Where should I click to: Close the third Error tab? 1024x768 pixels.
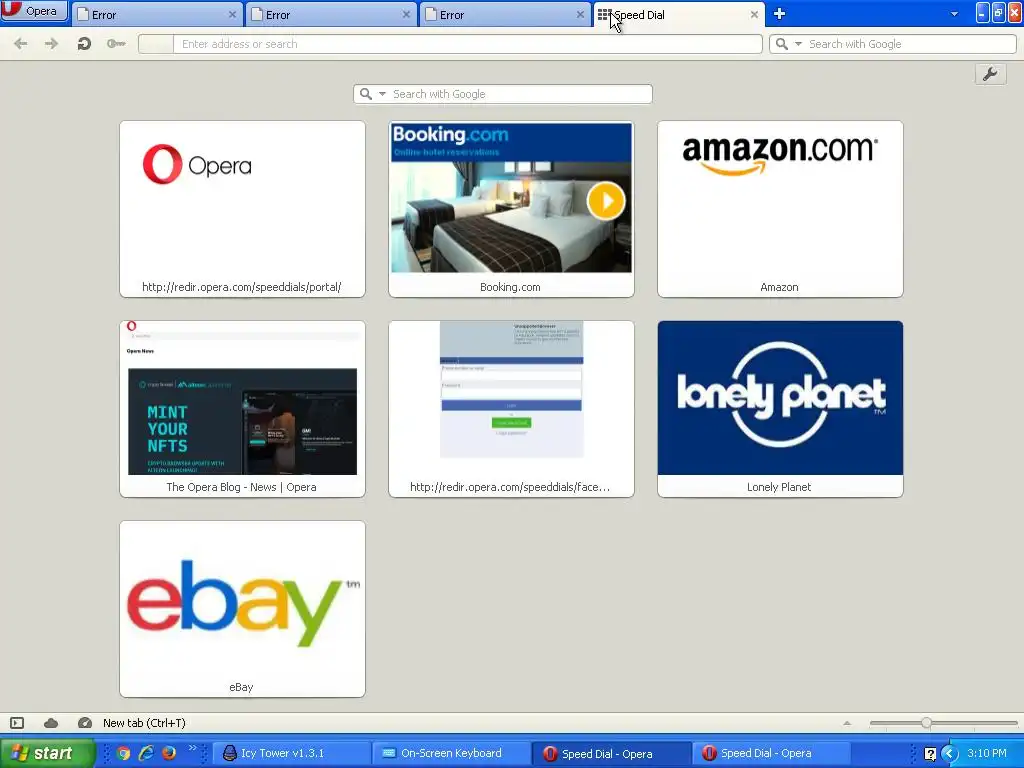pyautogui.click(x=580, y=14)
